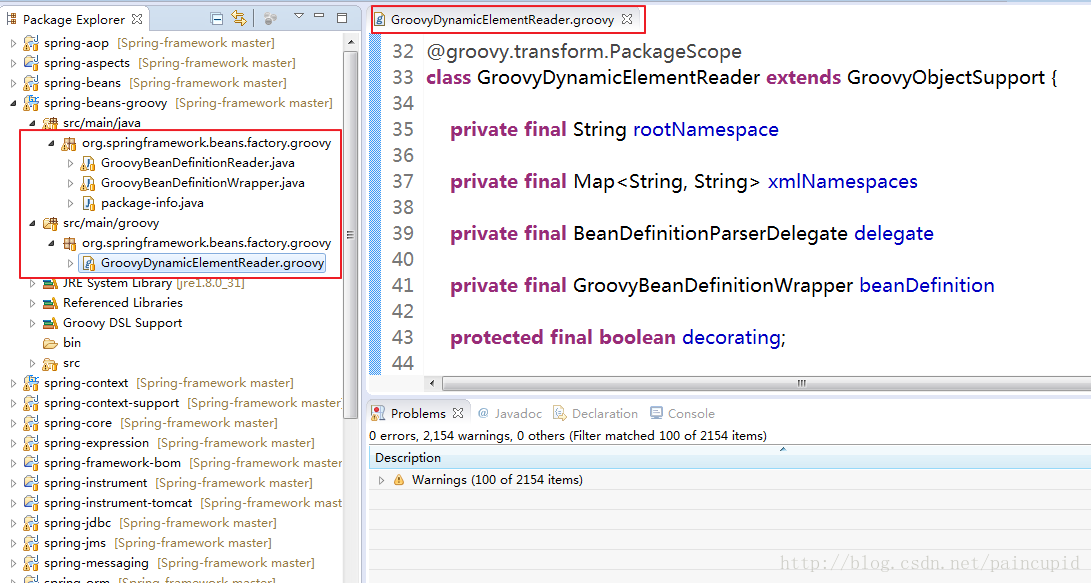This screenshot has height=583, width=1091.
Task: Click spring-context project icon
Action: pos(31,383)
